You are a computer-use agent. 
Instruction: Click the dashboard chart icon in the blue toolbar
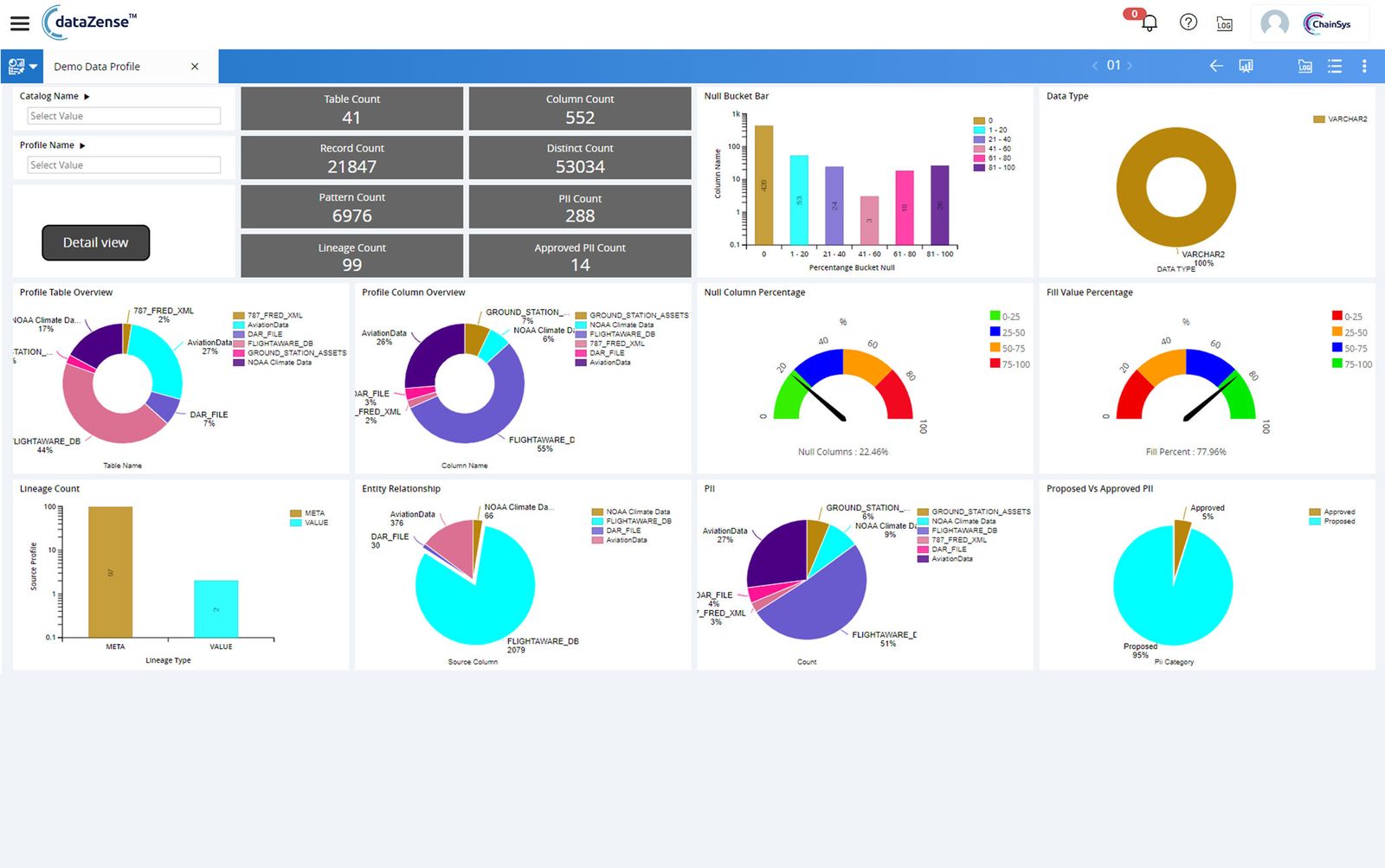(x=1246, y=66)
